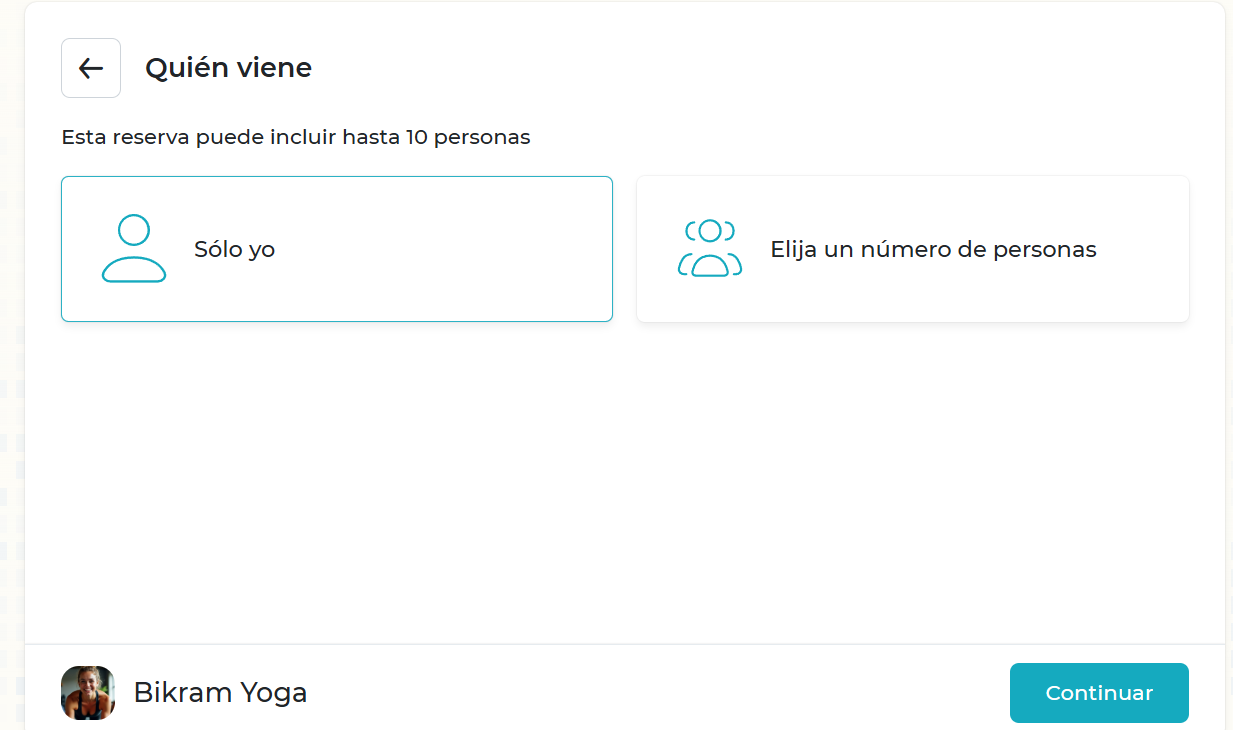Go back from the Quién viene step
The image size is (1233, 730).
pyautogui.click(x=91, y=68)
